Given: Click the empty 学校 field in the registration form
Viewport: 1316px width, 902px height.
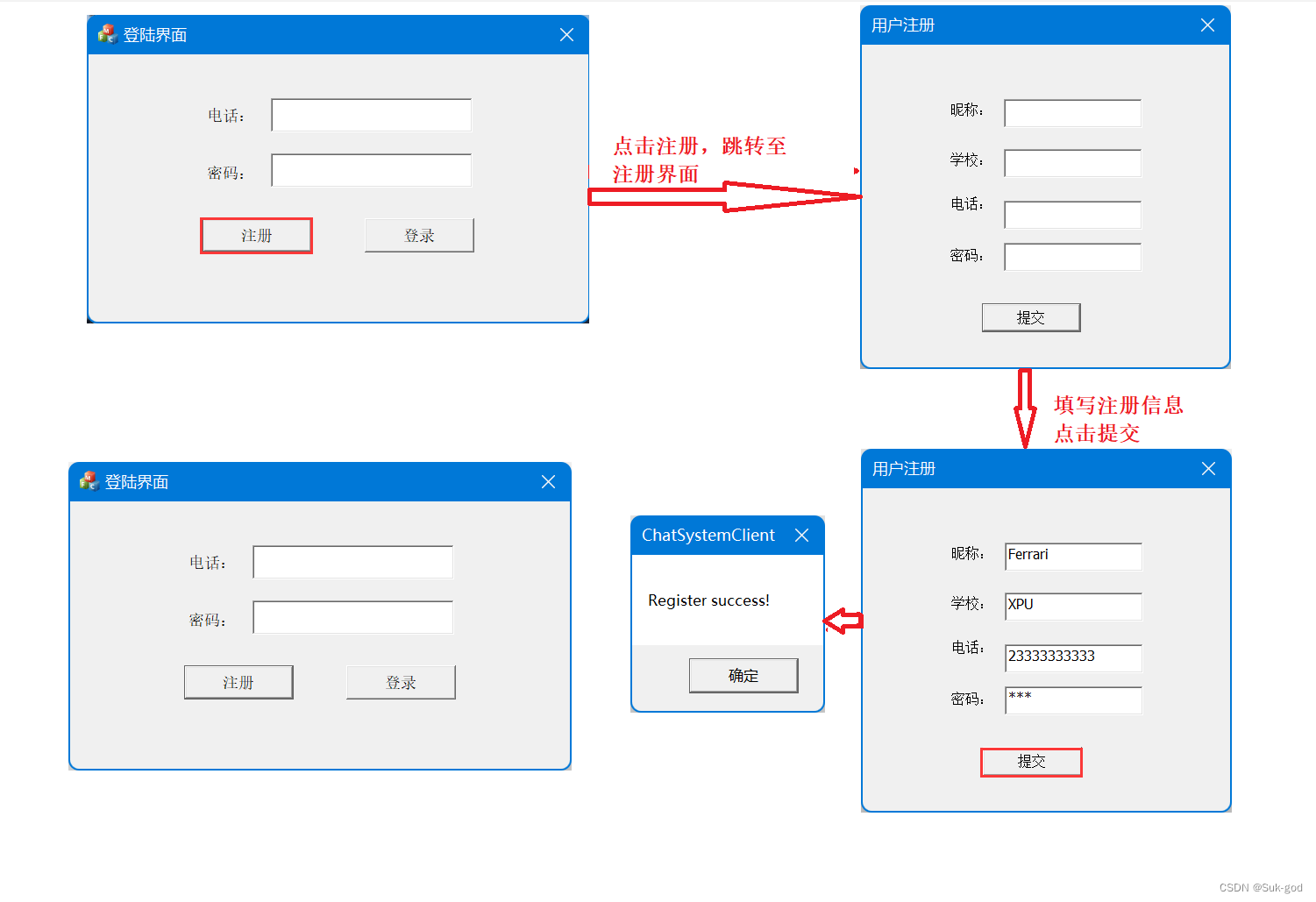Looking at the screenshot, I should click(x=1073, y=163).
